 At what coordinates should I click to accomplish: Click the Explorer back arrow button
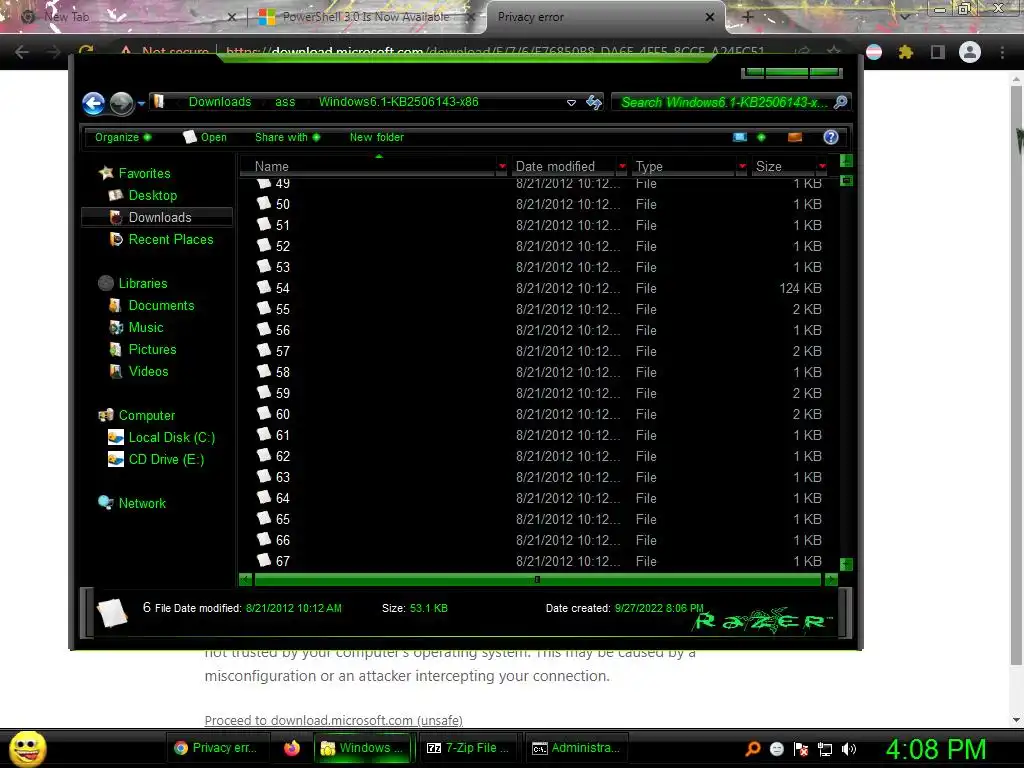point(93,103)
